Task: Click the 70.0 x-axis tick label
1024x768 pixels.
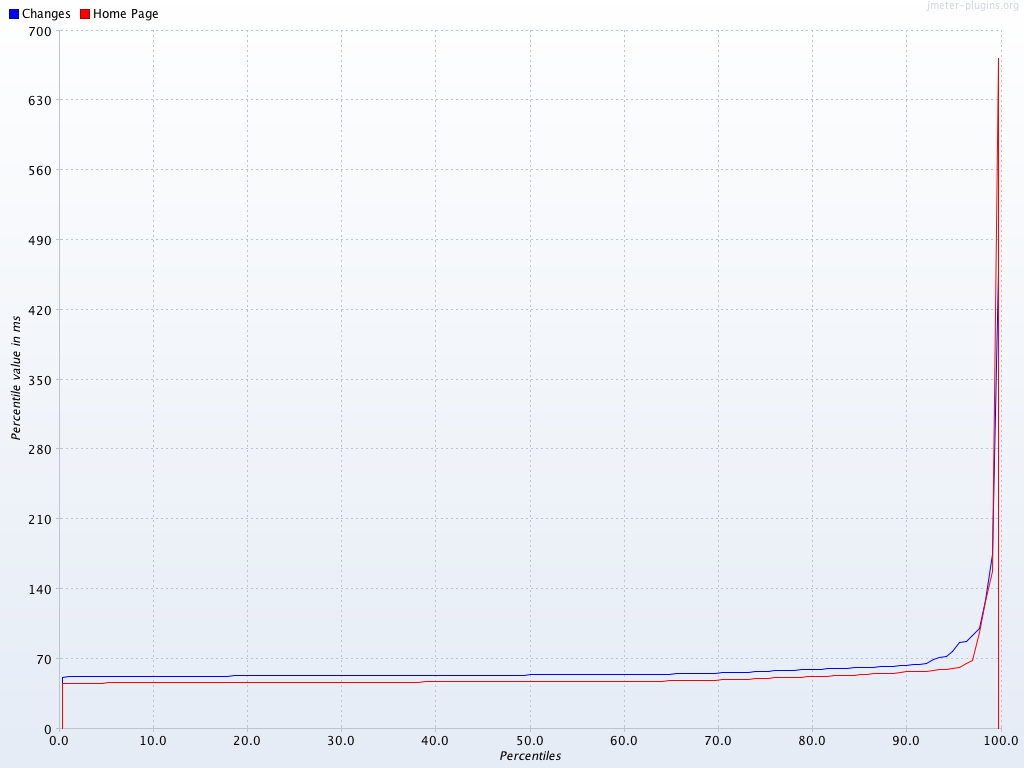Action: tap(718, 741)
